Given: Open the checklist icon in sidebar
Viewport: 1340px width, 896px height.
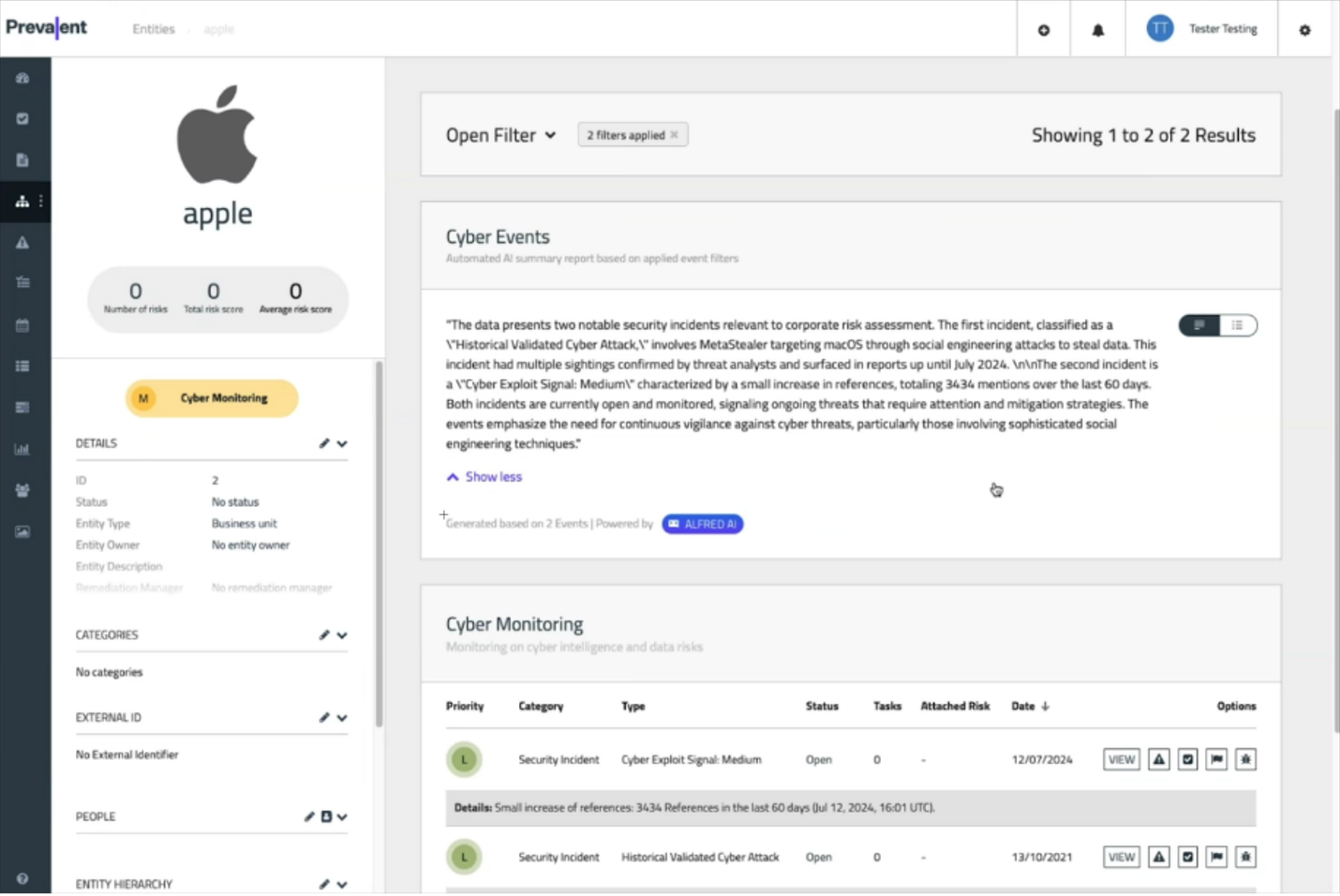Looking at the screenshot, I should [x=22, y=282].
